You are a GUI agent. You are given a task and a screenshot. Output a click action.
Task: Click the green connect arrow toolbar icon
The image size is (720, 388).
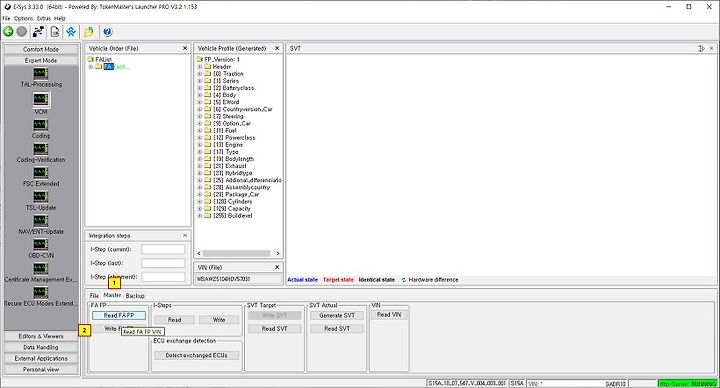click(x=8, y=31)
